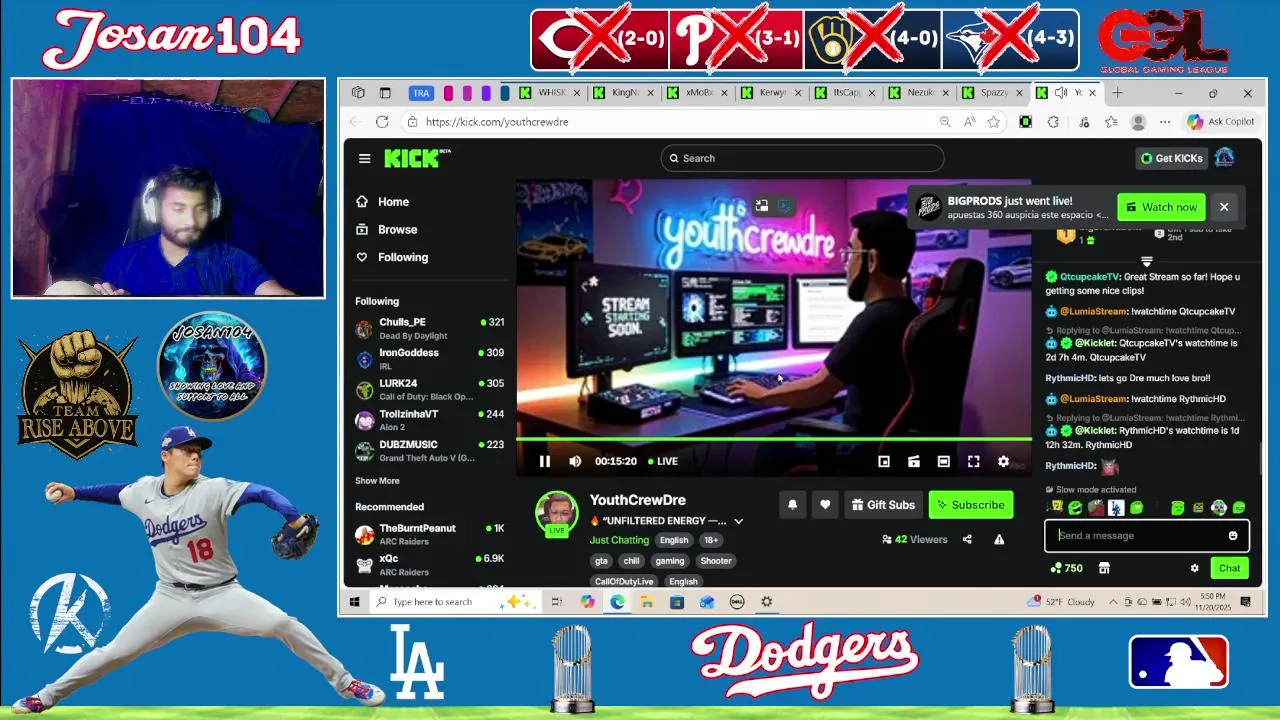Viewport: 1280px width, 720px height.
Task: Share the stream via share icon
Action: pos(967,539)
